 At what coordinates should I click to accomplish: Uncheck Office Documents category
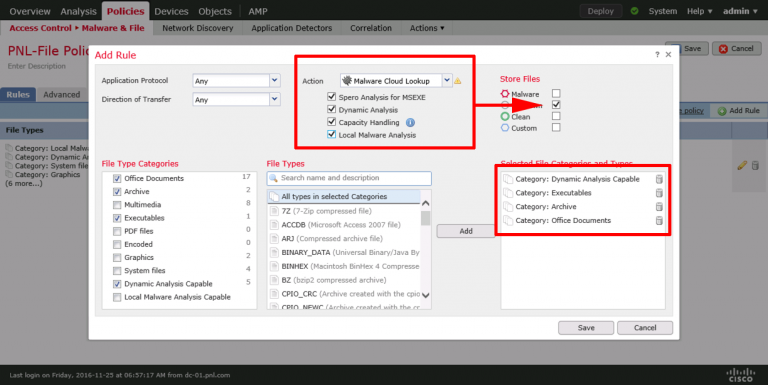(x=117, y=179)
